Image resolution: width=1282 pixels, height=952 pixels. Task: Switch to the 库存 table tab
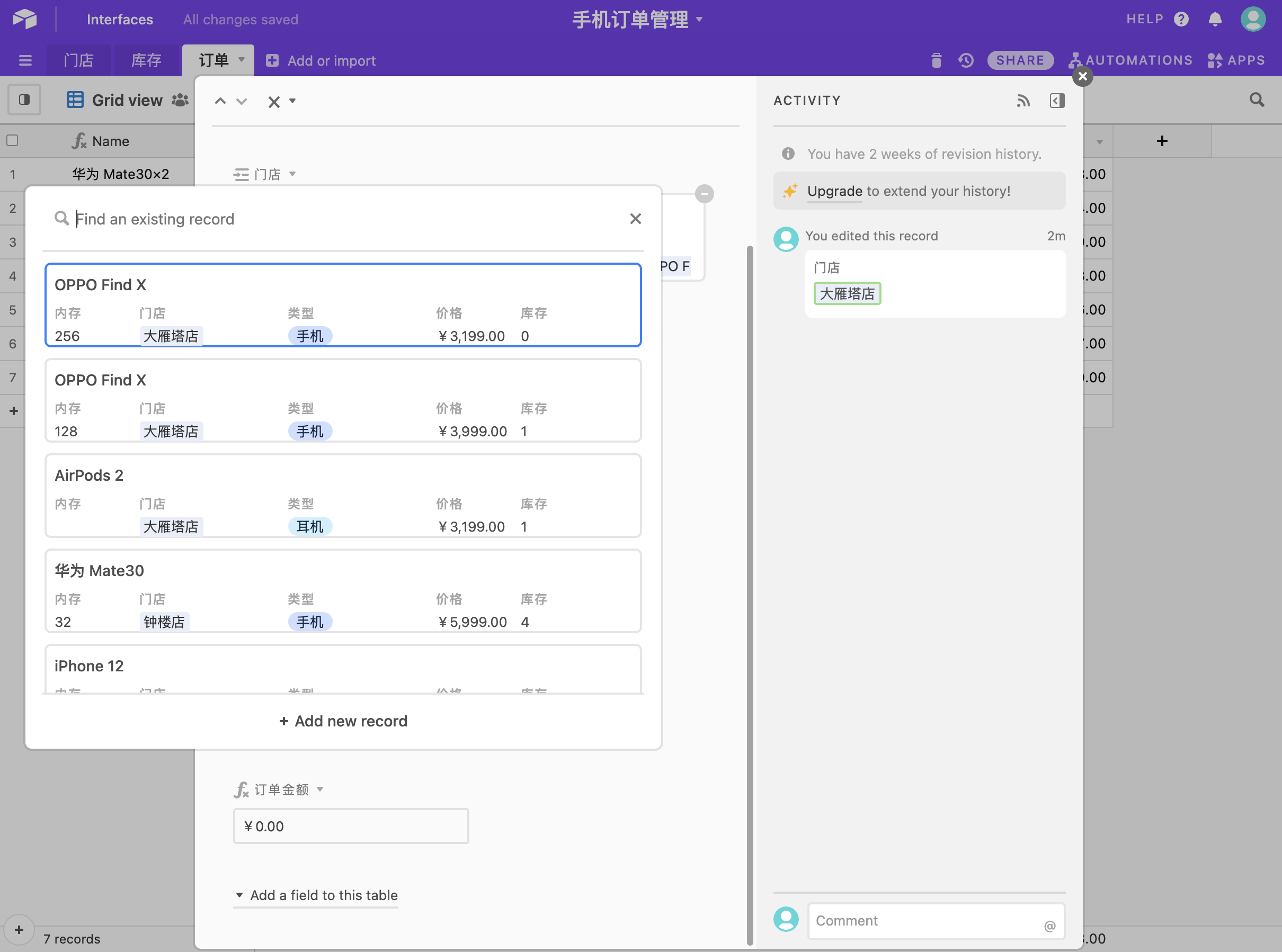[x=146, y=60]
